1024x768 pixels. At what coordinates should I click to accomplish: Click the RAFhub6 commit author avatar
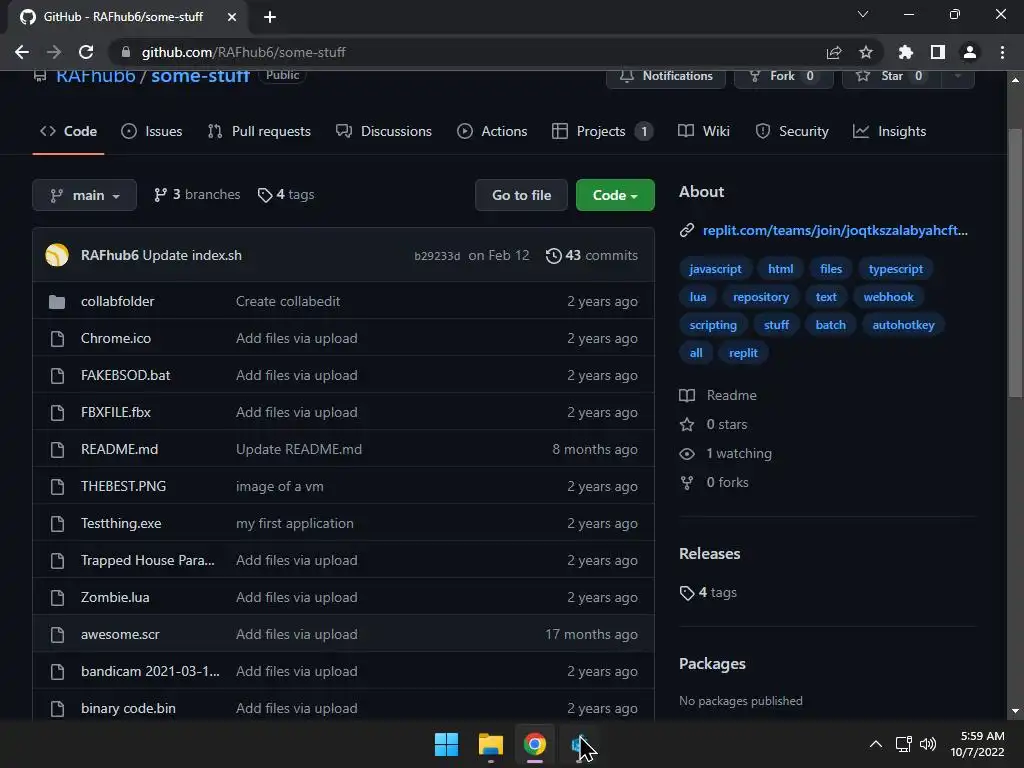pyautogui.click(x=57, y=255)
